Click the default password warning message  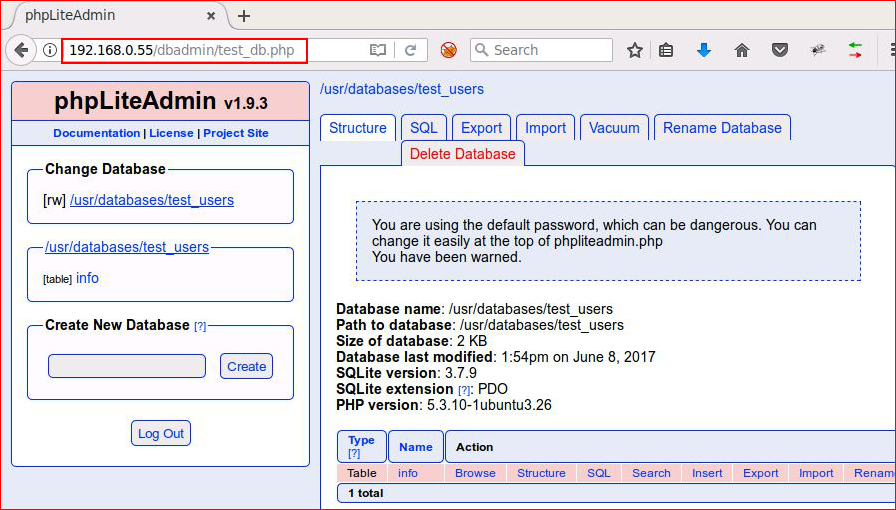pos(608,241)
